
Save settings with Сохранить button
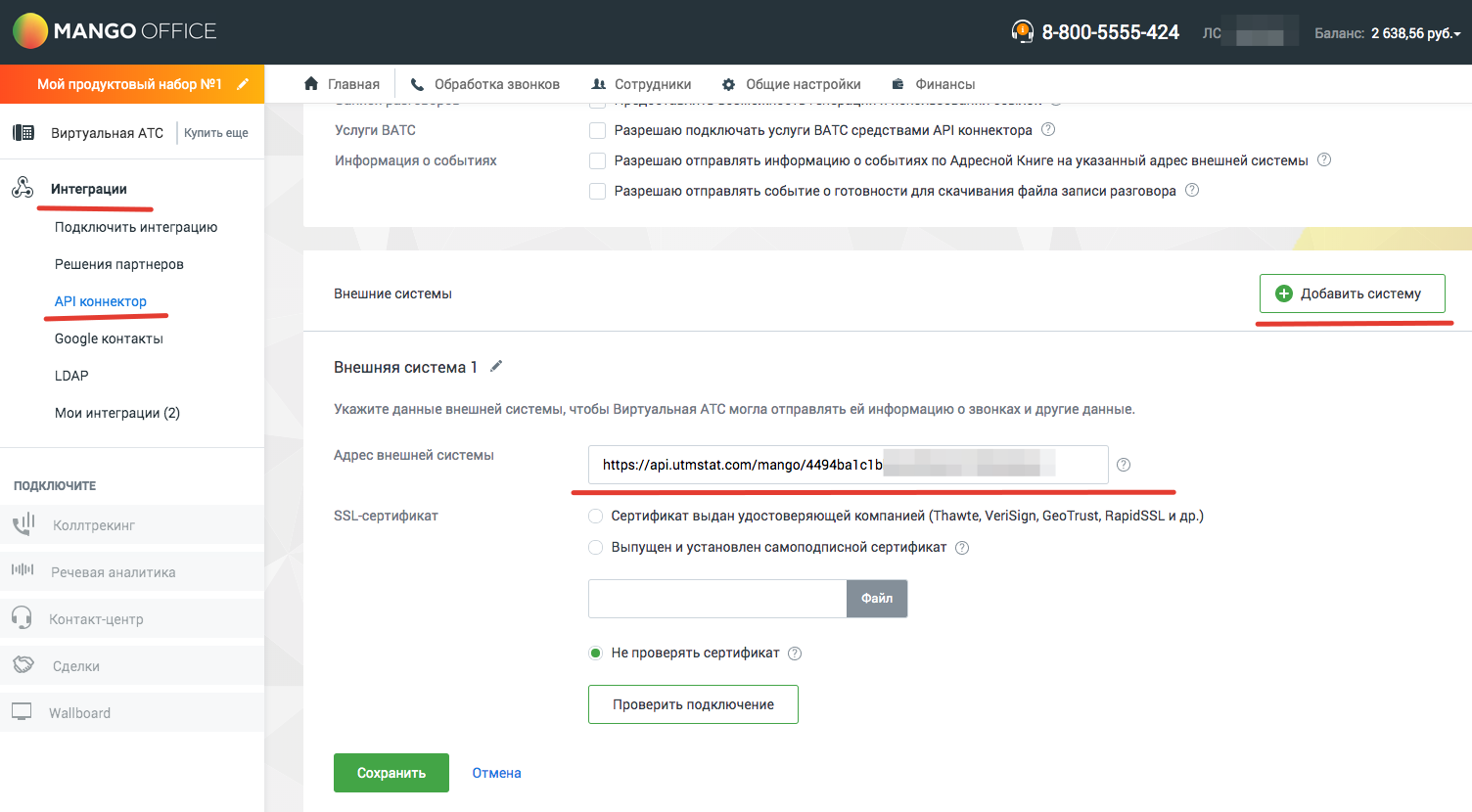[391, 773]
